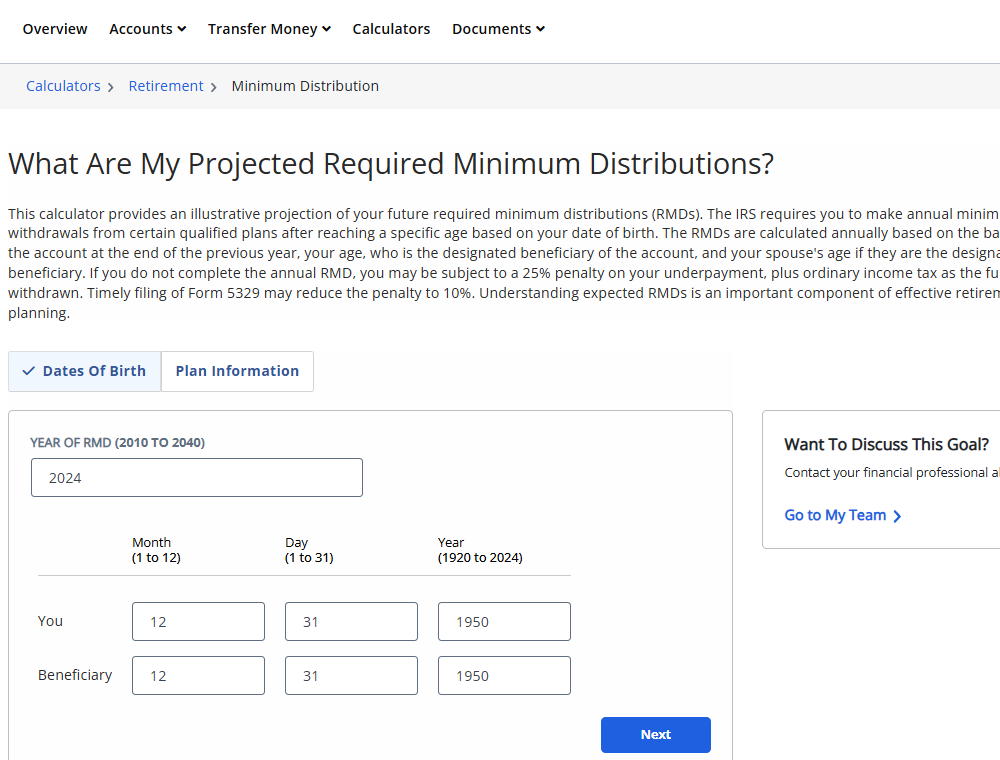
Task: Click the You day input field
Action: (x=351, y=622)
